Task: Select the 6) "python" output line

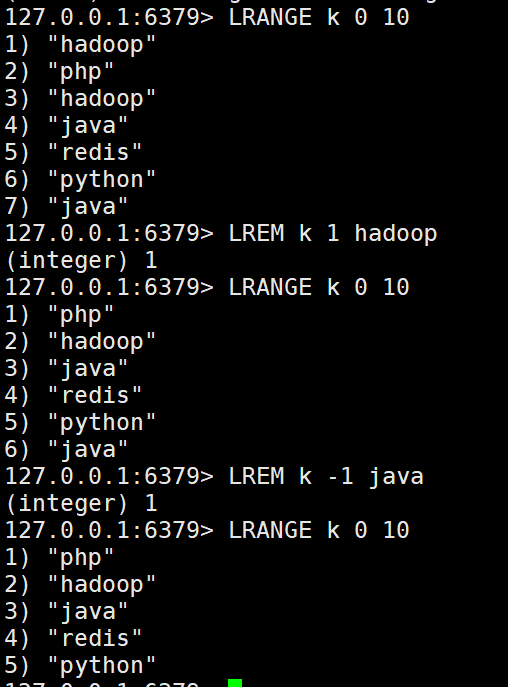Action: [x=80, y=179]
